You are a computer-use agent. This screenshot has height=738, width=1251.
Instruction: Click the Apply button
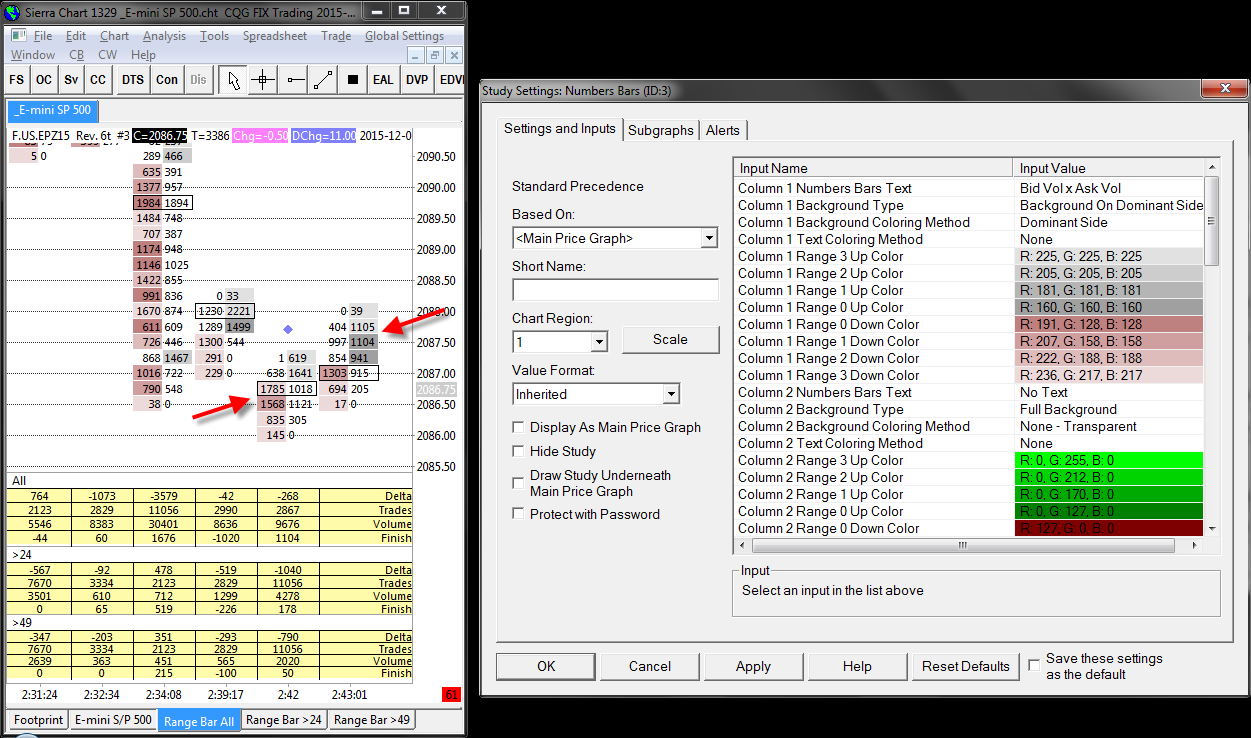753,666
